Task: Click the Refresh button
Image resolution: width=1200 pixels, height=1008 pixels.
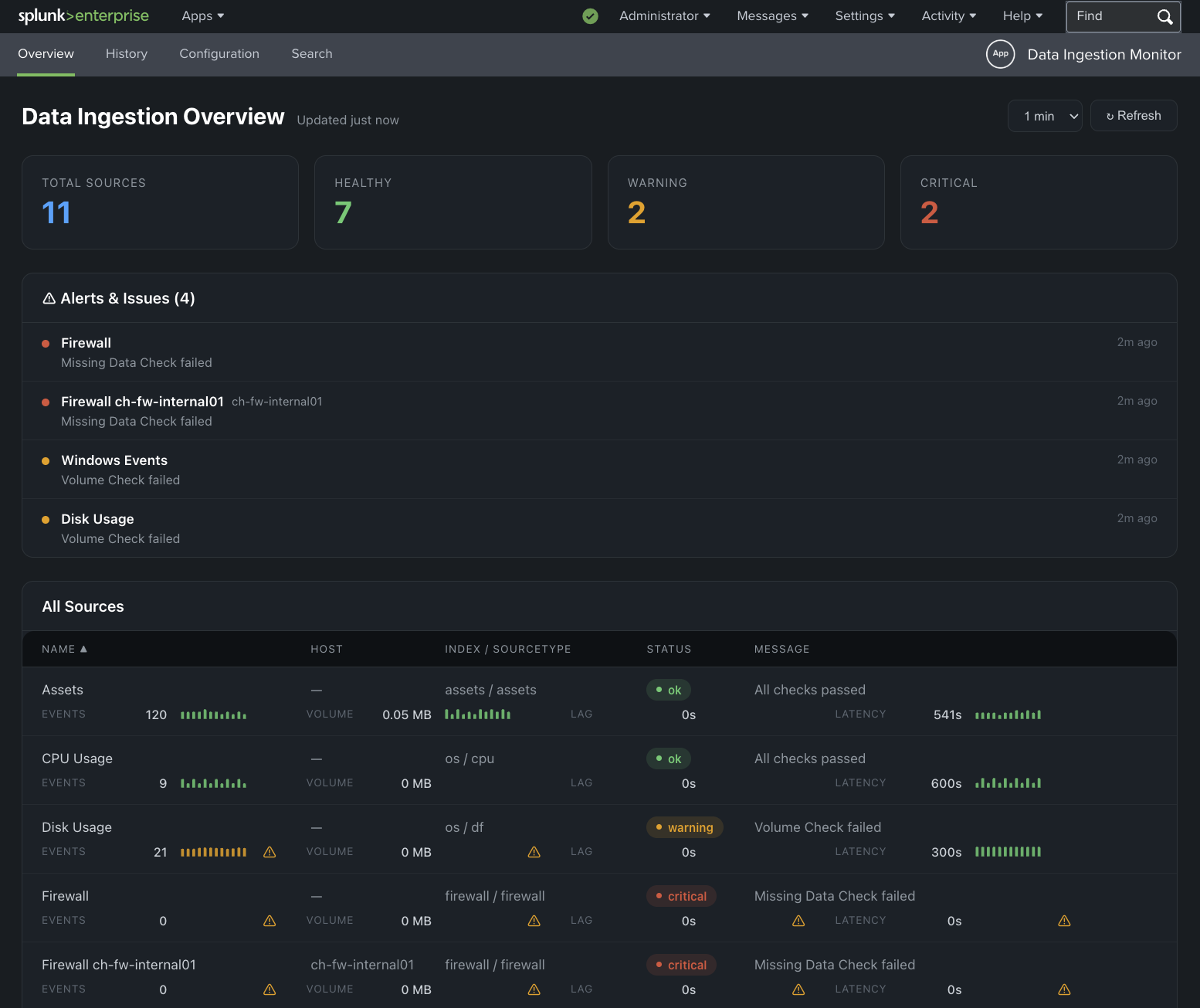Action: 1134,115
